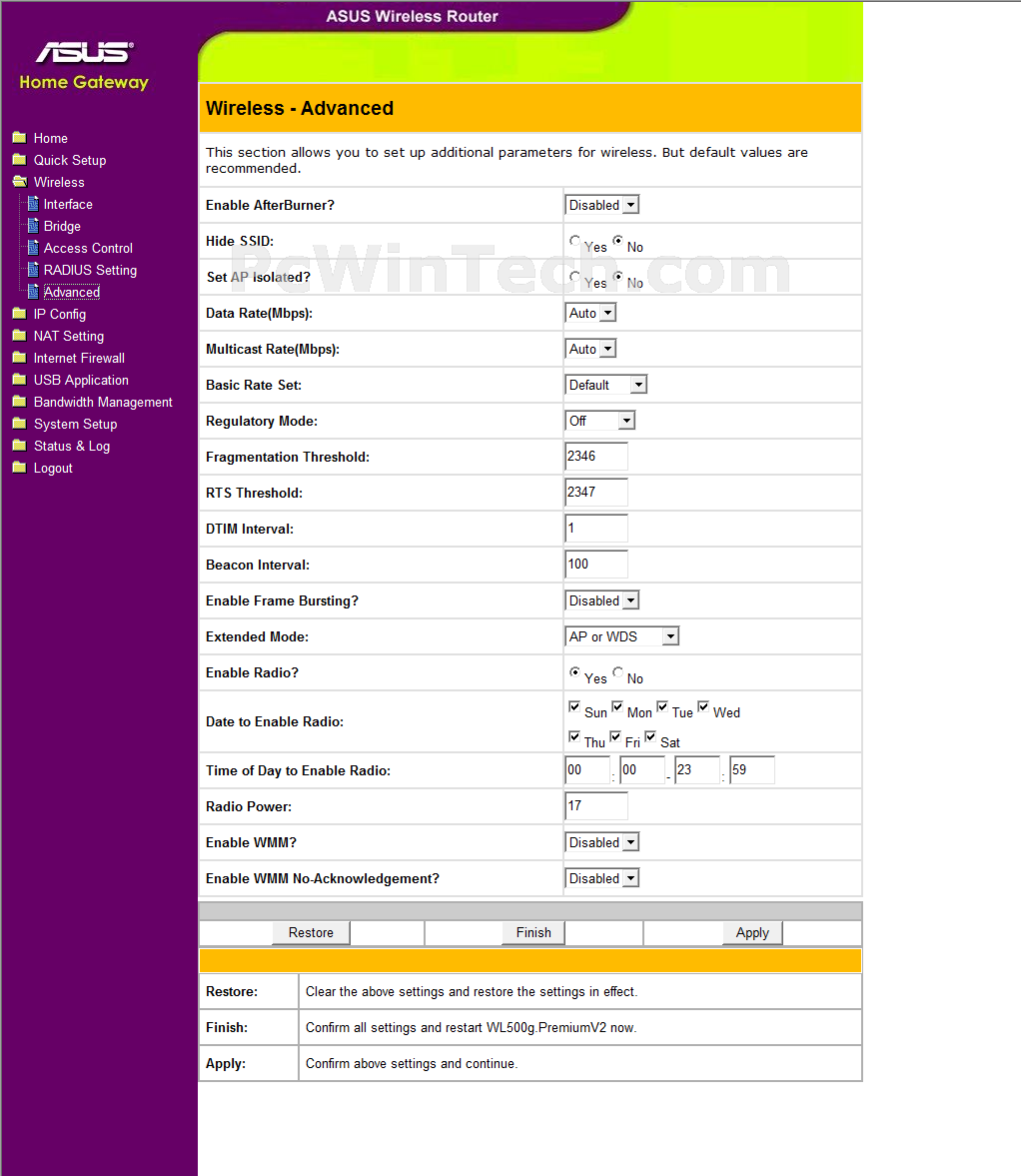Click the Restore button
This screenshot has height=1176, width=1021.
tap(311, 932)
